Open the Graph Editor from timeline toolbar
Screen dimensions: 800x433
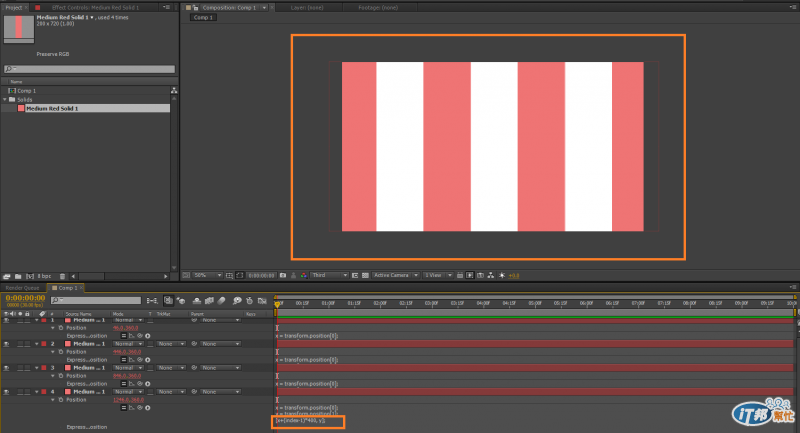point(262,301)
